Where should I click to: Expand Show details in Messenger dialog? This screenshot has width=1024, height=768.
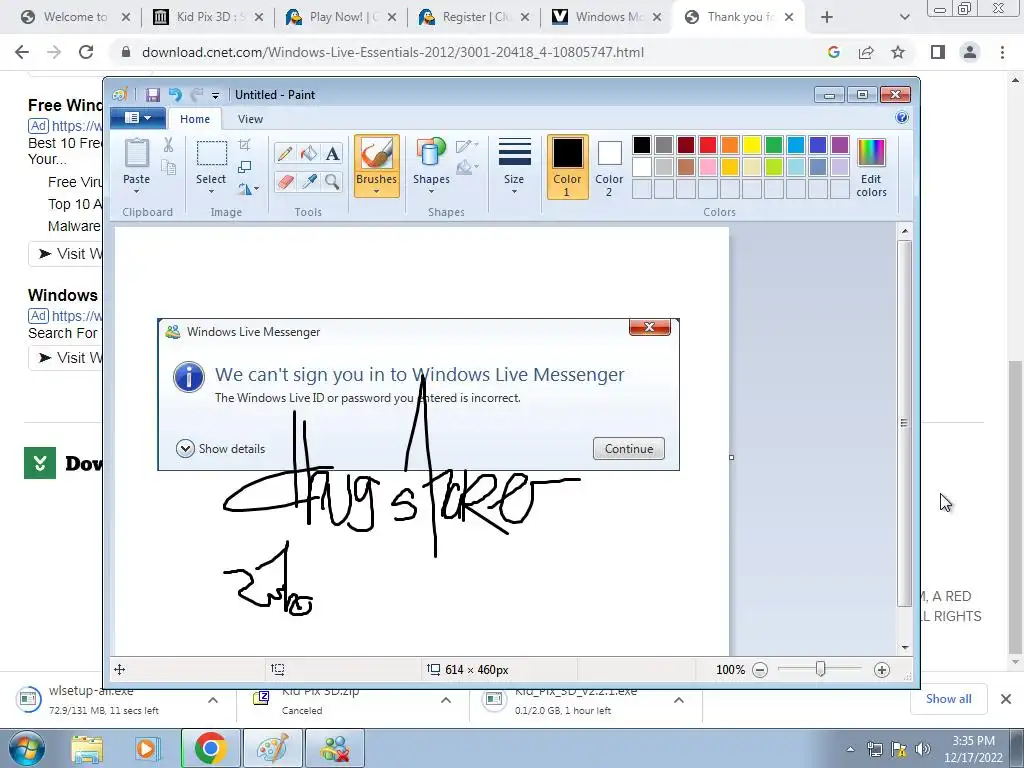(x=221, y=449)
